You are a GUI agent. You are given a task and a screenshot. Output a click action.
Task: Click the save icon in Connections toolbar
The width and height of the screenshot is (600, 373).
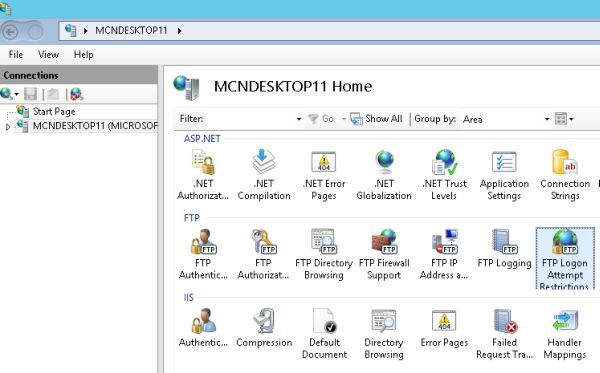click(31, 94)
